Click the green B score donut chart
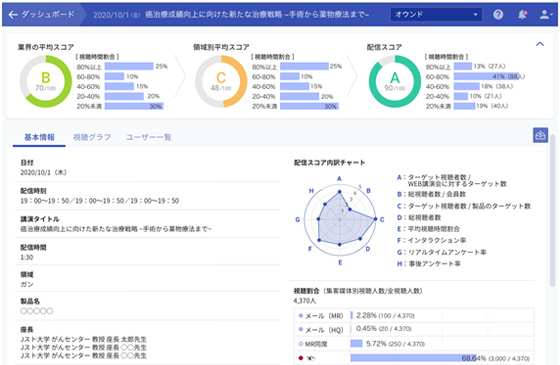The width and height of the screenshot is (560, 365). [46, 81]
